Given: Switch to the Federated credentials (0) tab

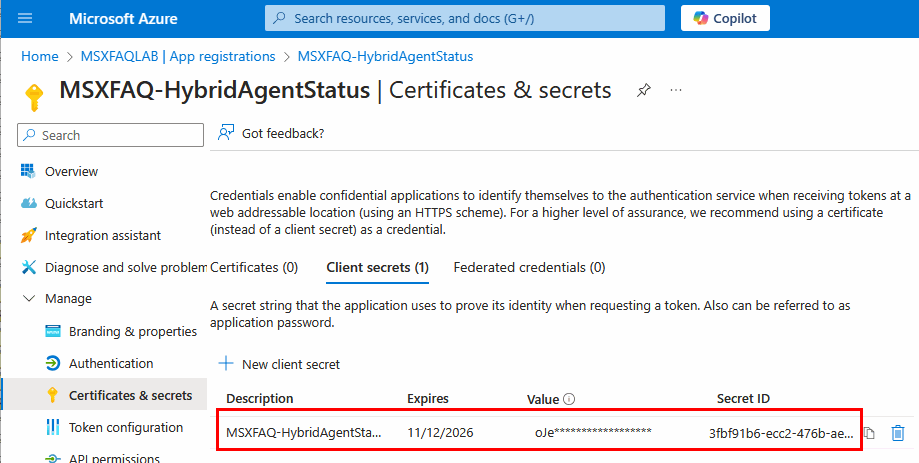Looking at the screenshot, I should tap(529, 267).
